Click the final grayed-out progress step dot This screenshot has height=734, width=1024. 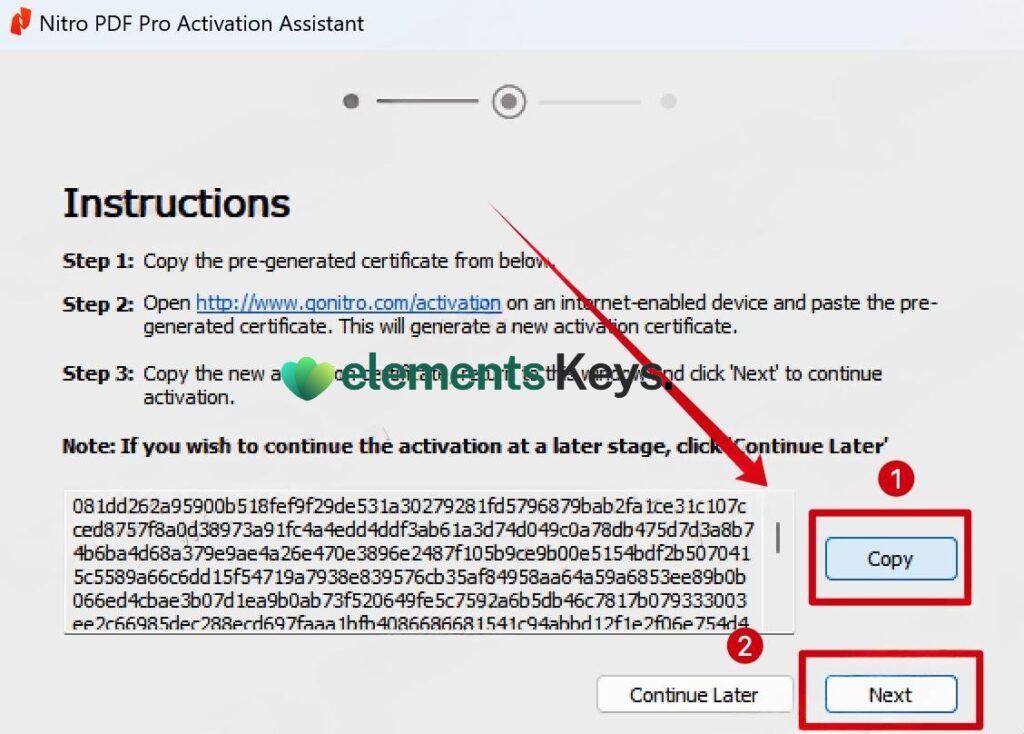pos(667,101)
